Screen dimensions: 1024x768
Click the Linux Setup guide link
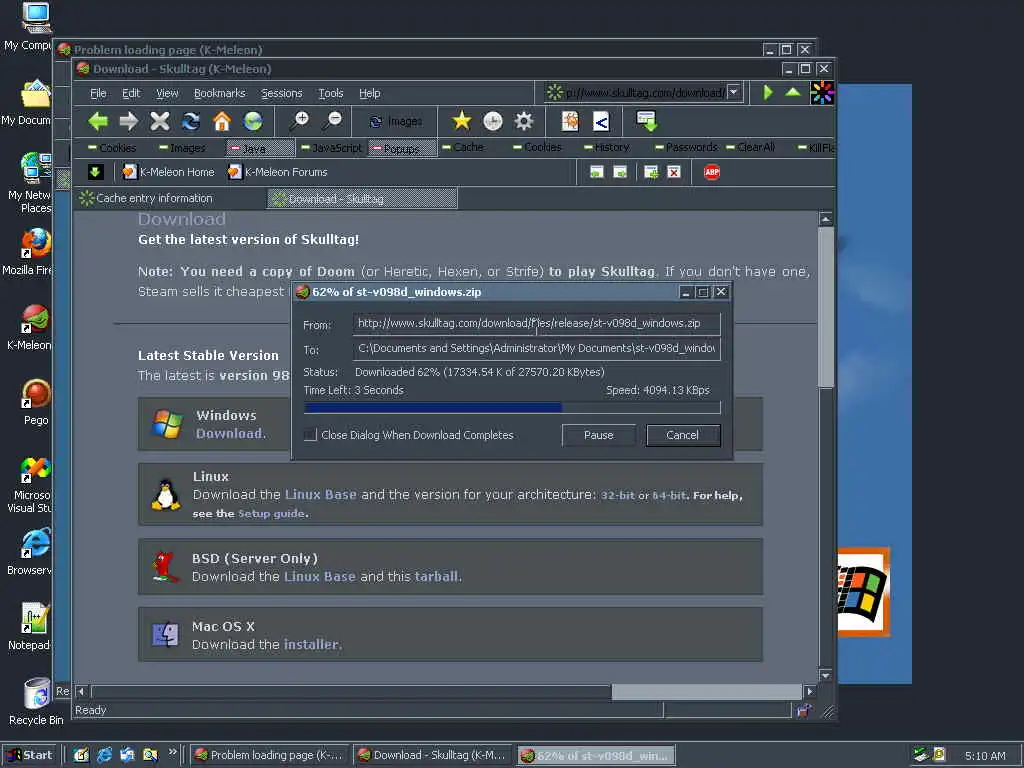coord(271,513)
